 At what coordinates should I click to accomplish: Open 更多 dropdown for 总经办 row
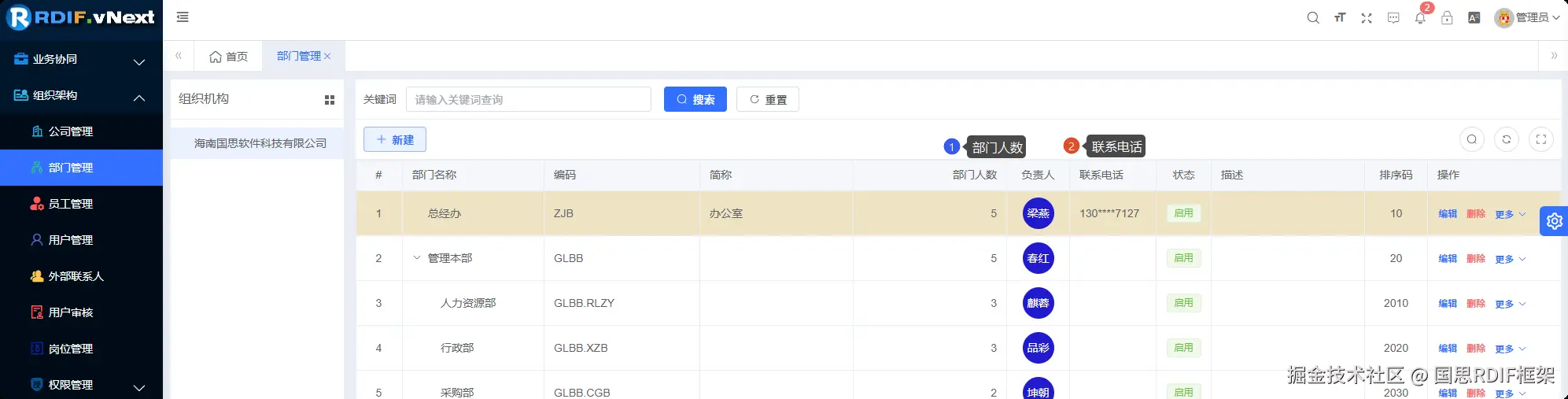click(x=1511, y=214)
